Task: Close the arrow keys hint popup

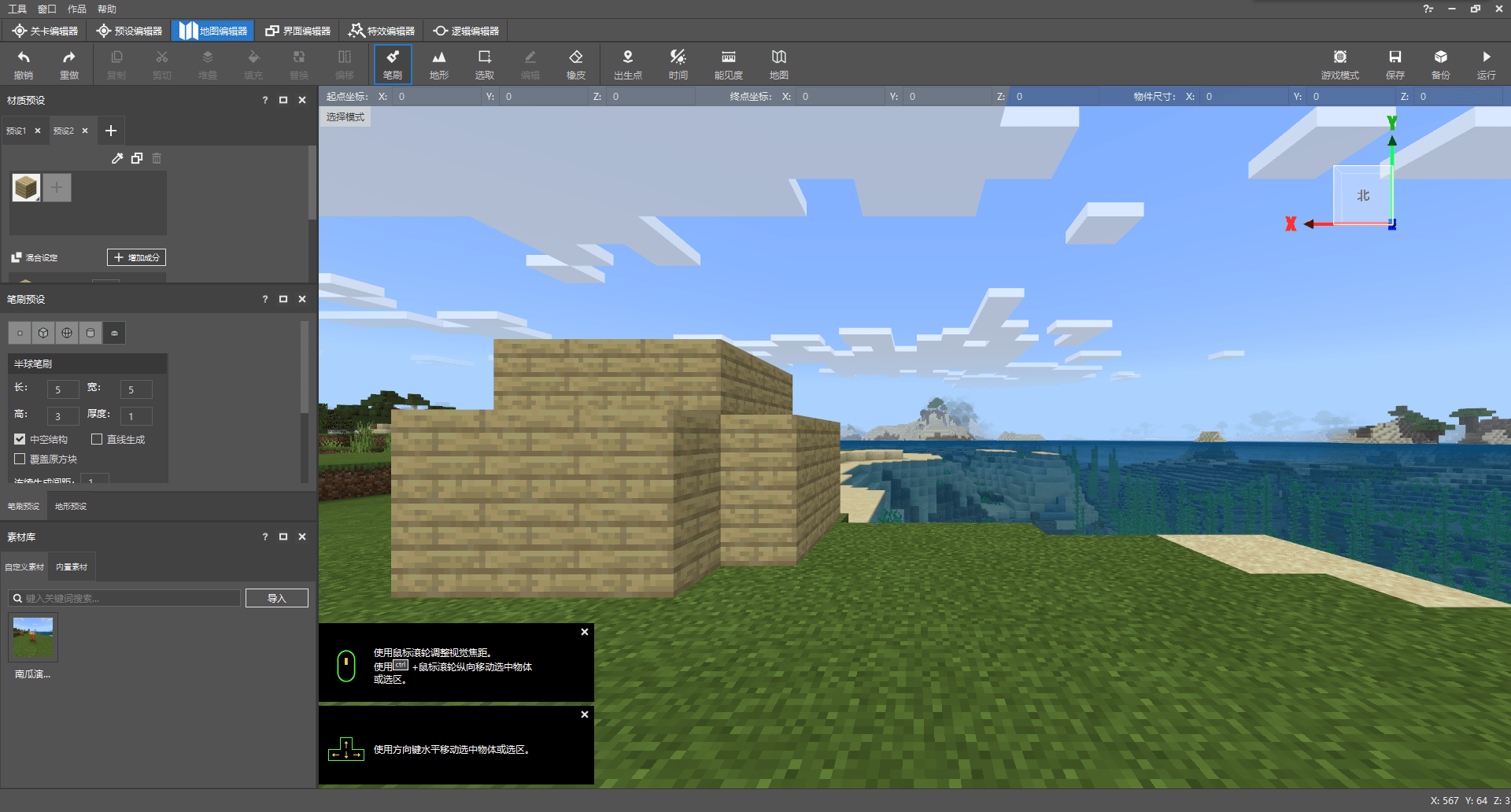Action: click(x=585, y=714)
